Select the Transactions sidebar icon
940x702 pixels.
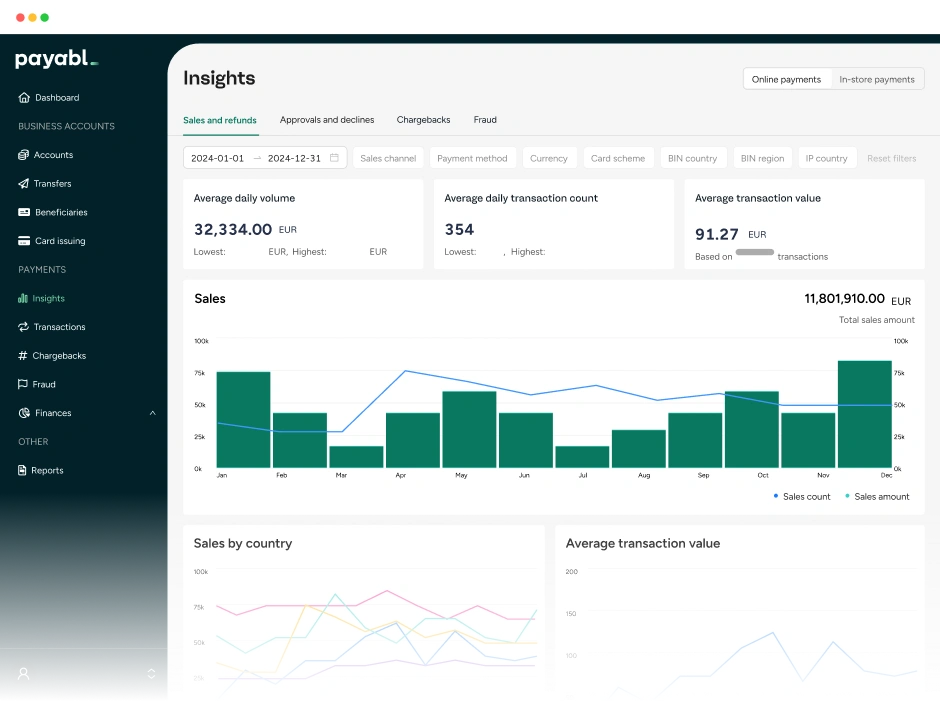pos(22,327)
